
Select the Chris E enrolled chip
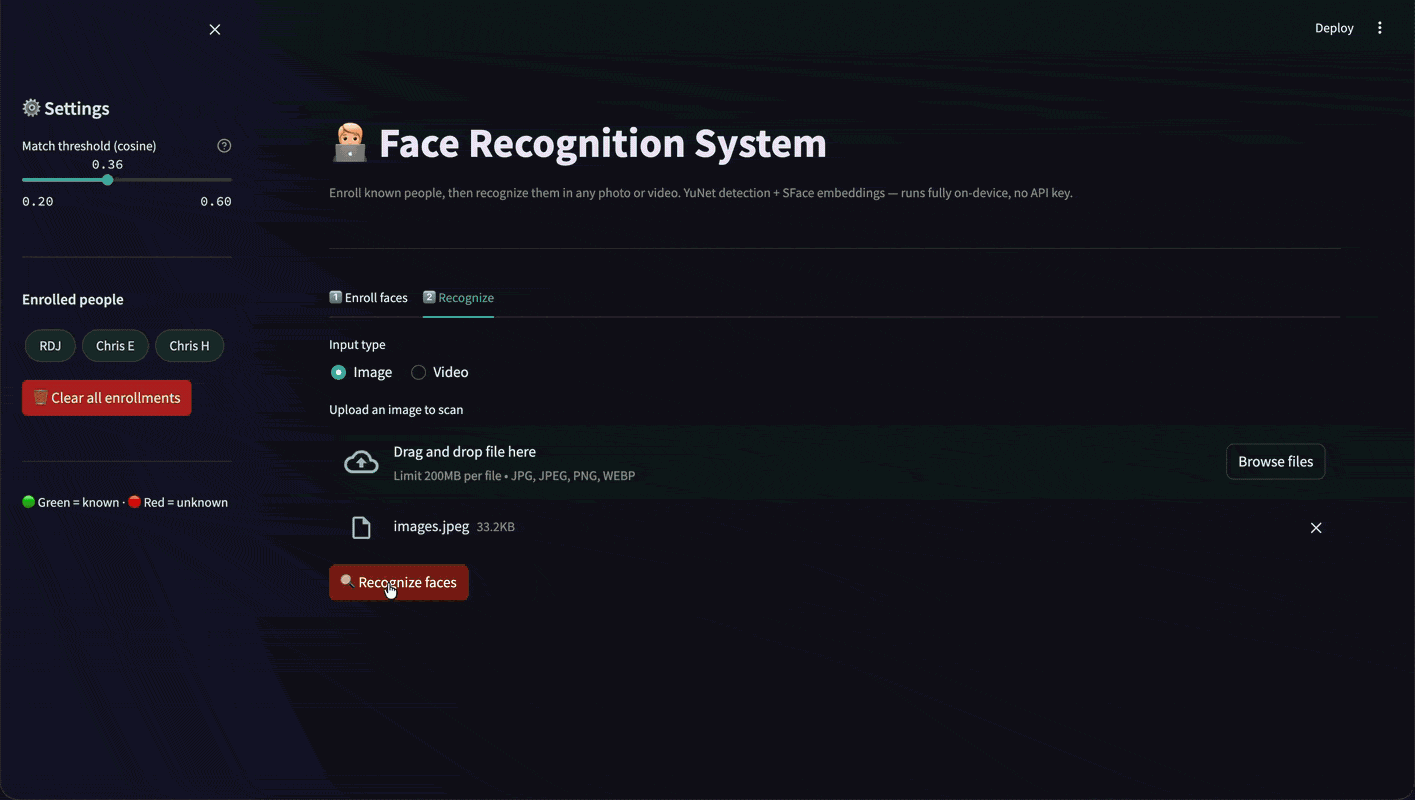coord(115,346)
